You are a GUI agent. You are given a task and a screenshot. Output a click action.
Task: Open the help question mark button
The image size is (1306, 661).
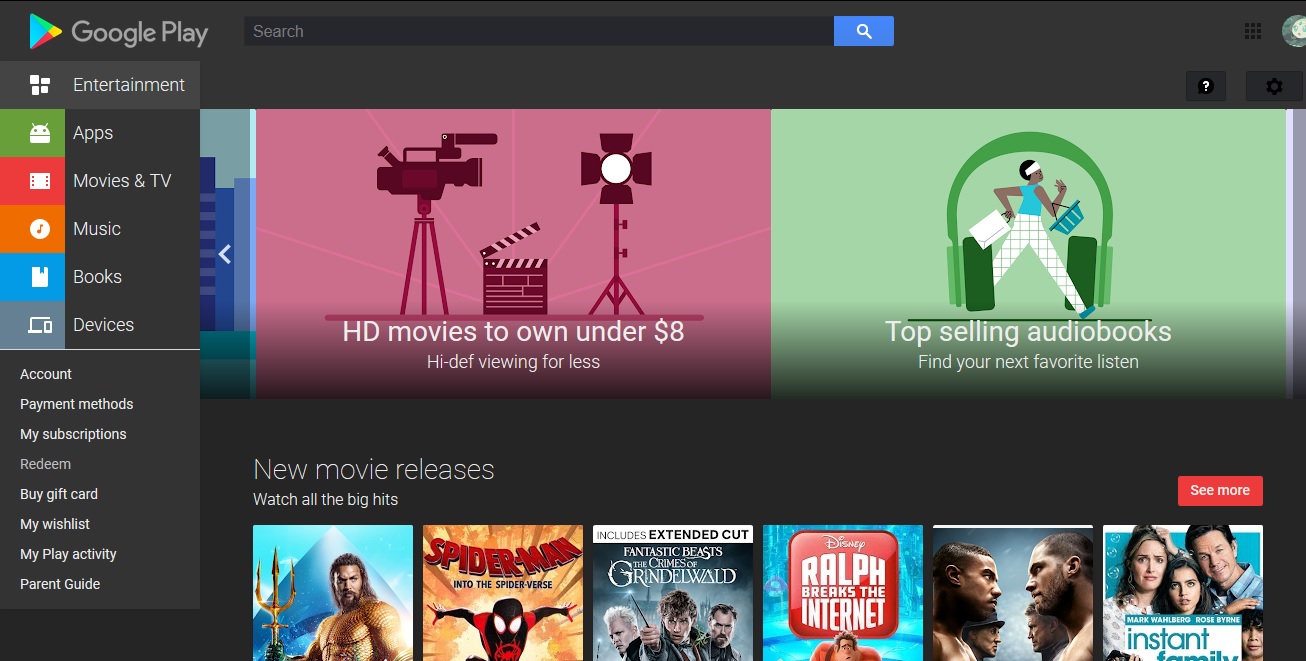click(1206, 86)
